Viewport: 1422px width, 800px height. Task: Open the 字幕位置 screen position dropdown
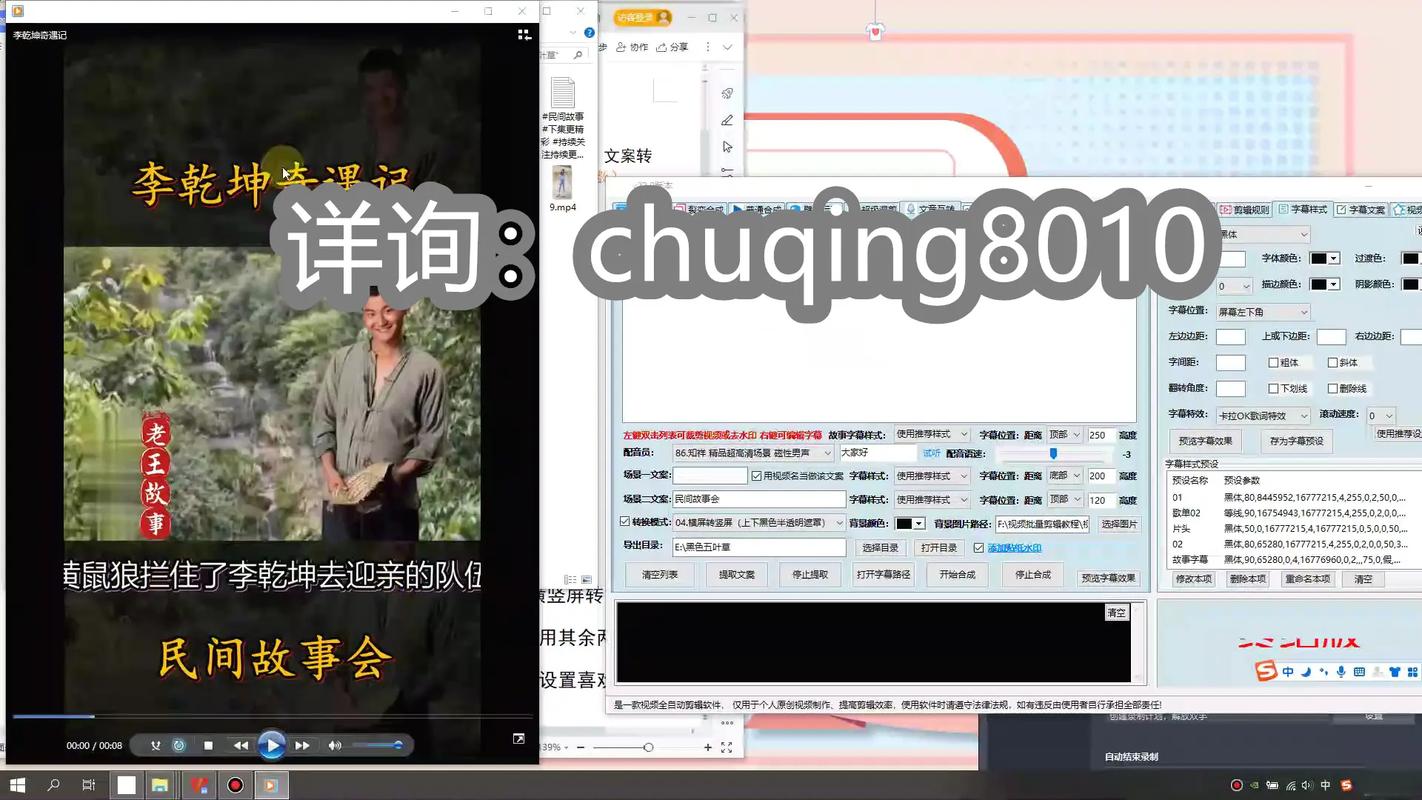coord(1262,312)
